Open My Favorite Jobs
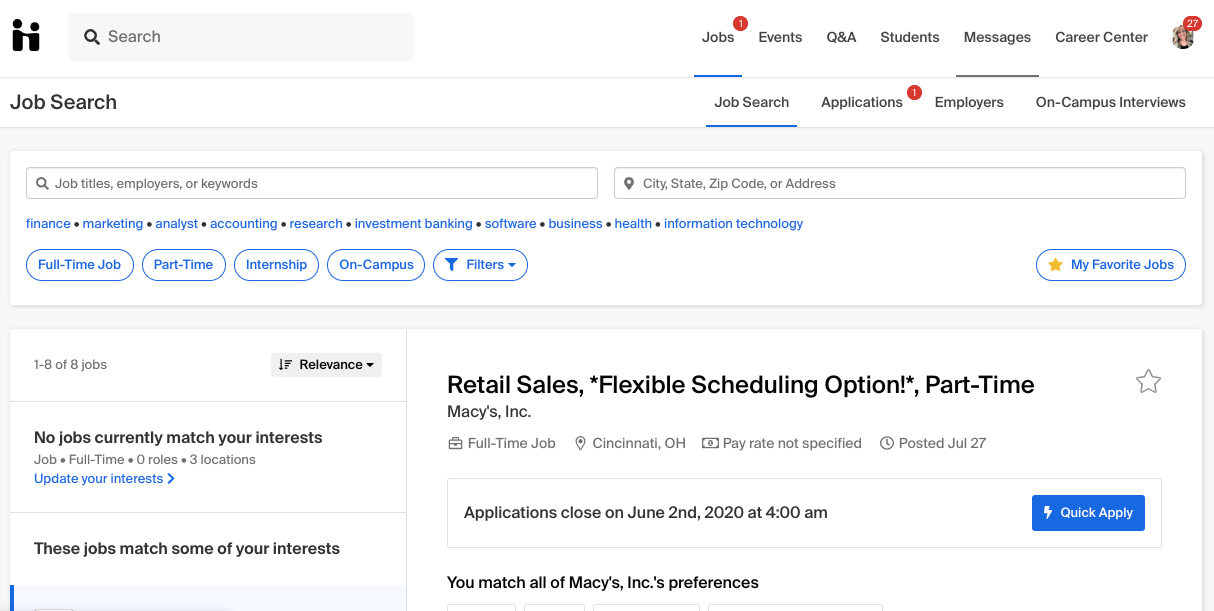This screenshot has width=1214, height=611. coord(1111,265)
